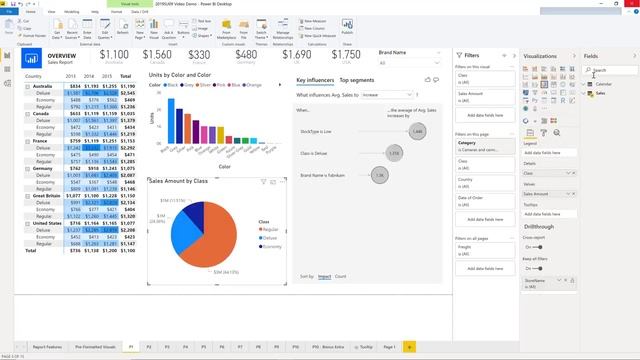Viewport: 640px width, 360px height.
Task: Click New Quick Measure in ribbon
Action: coord(317,36)
